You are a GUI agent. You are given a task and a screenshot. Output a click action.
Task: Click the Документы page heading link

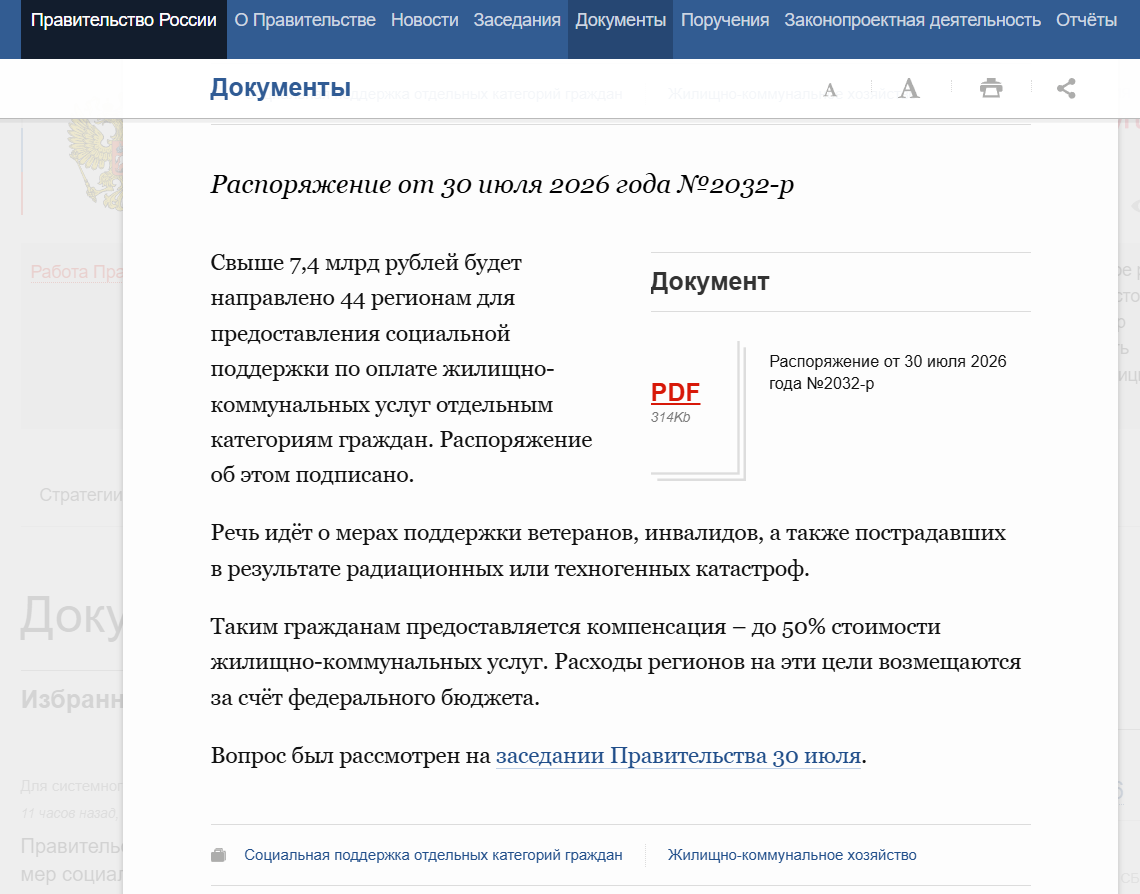[x=281, y=87]
